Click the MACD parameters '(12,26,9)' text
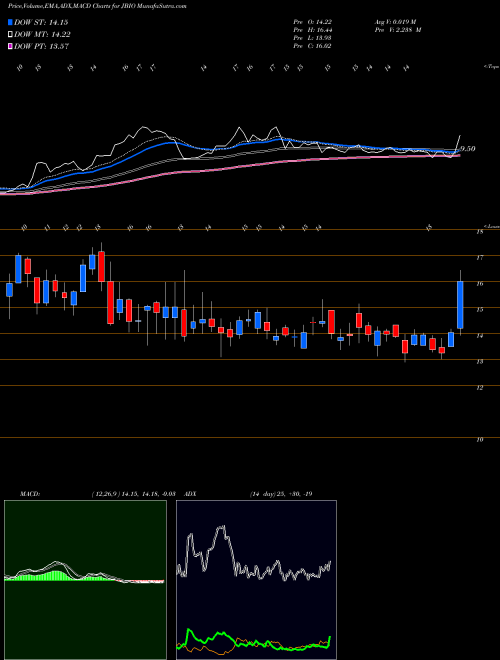Viewport: 500px width, 660px height. (x=105, y=494)
